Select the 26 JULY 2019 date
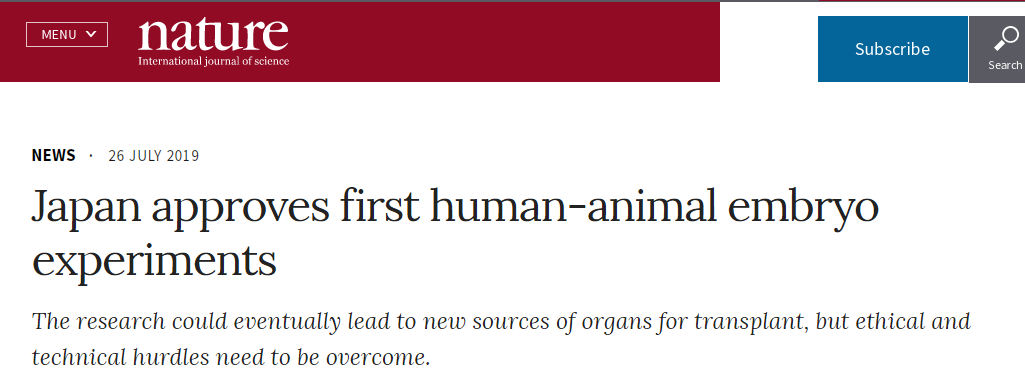The image size is (1025, 390). pyautogui.click(x=154, y=156)
